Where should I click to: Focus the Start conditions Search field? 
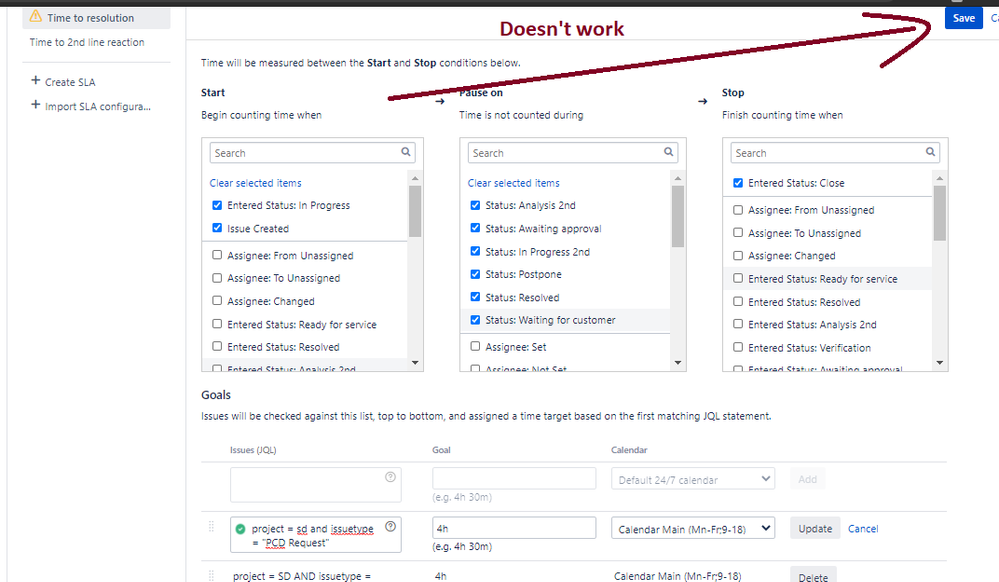(x=312, y=153)
